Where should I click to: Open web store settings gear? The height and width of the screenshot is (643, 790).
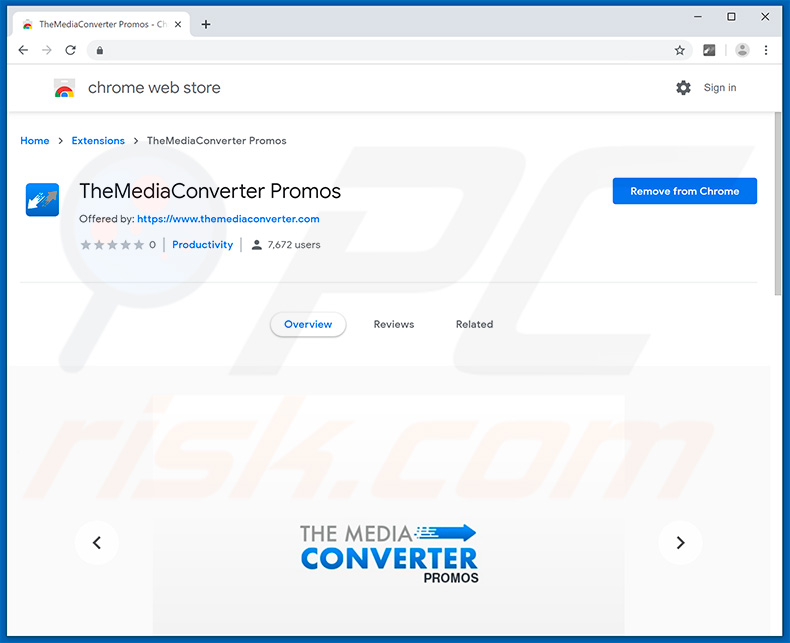[683, 88]
